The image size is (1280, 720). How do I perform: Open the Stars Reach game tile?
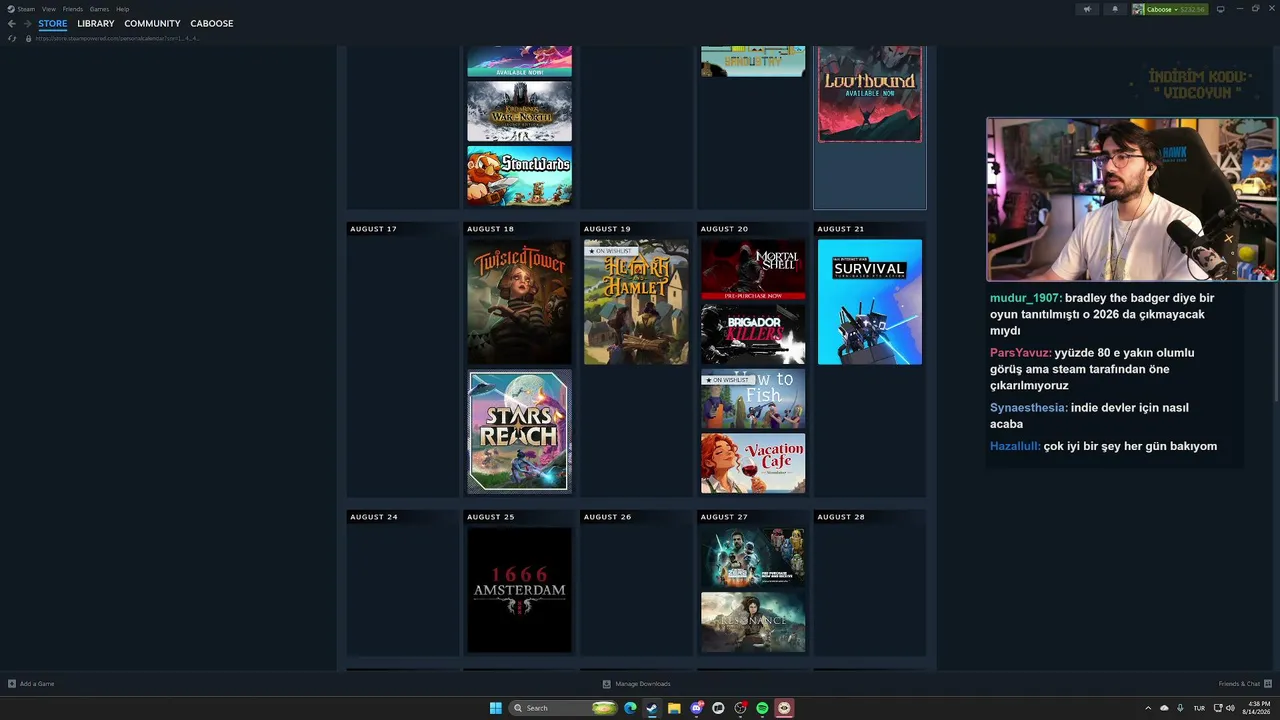[x=519, y=431]
